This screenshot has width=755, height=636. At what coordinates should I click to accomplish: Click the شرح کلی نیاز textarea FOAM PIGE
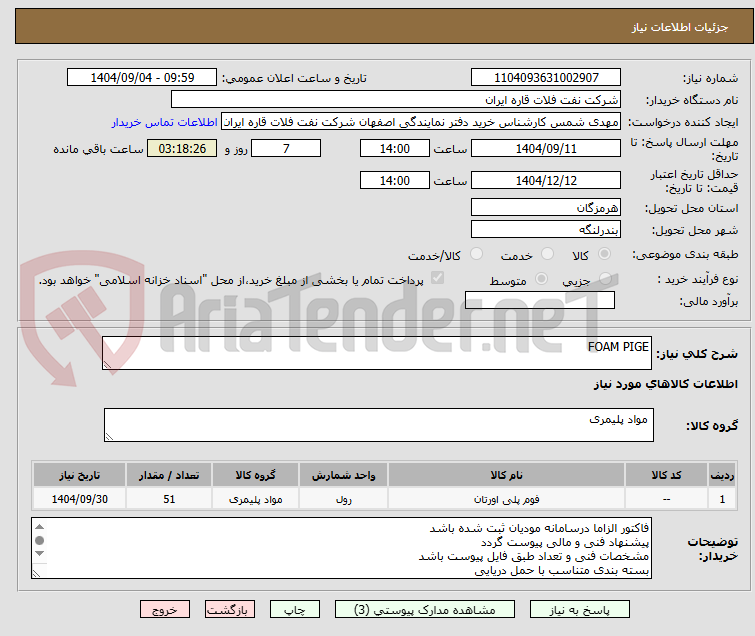[377, 353]
